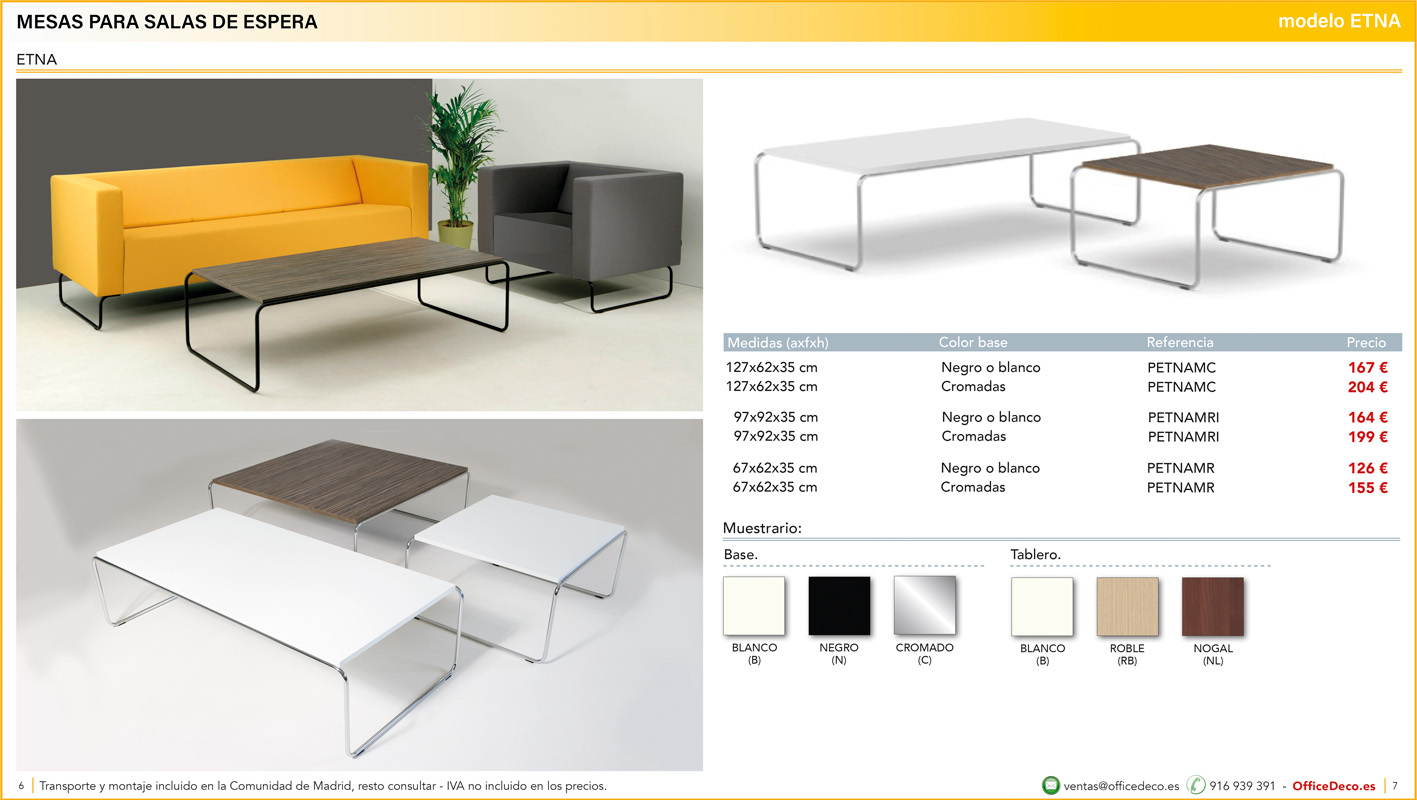Click 67x62x35 cm in the 126 € row
This screenshot has width=1417, height=800.
click(x=775, y=468)
